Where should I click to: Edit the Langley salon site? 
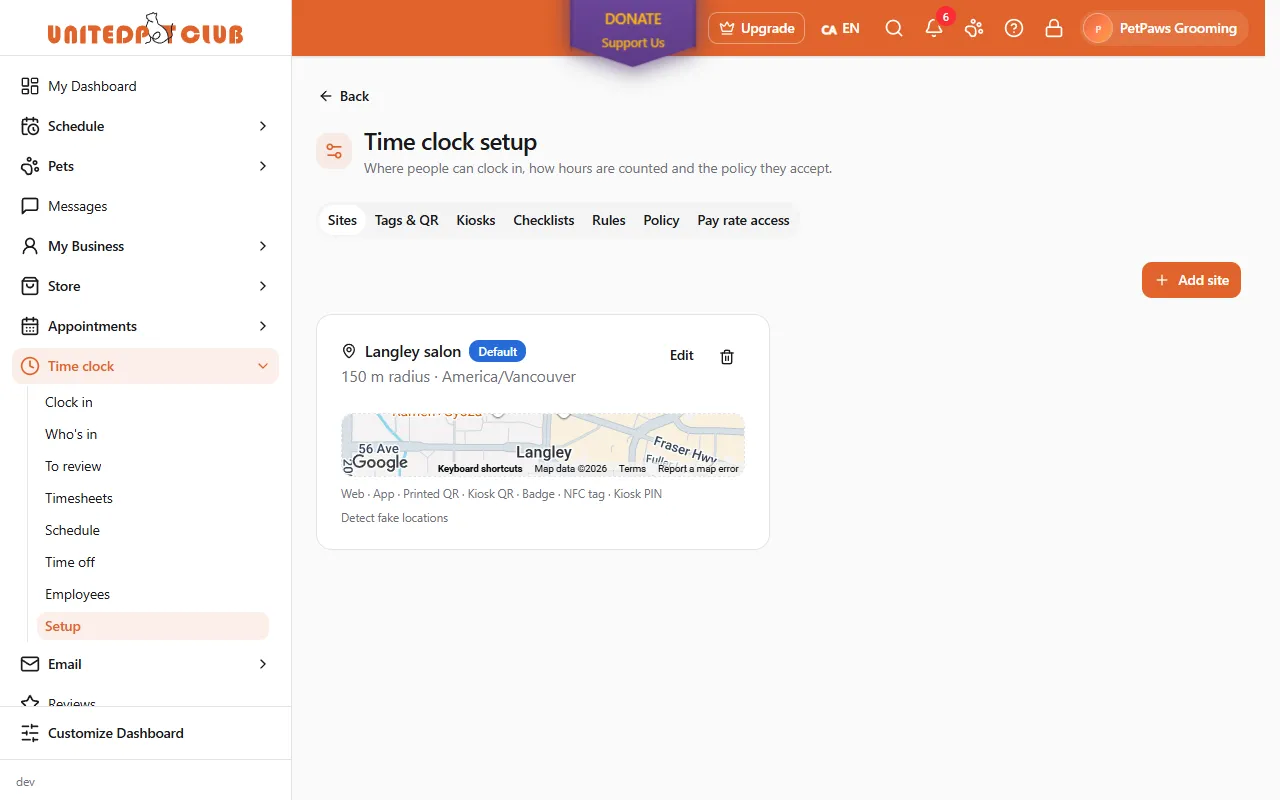point(682,355)
